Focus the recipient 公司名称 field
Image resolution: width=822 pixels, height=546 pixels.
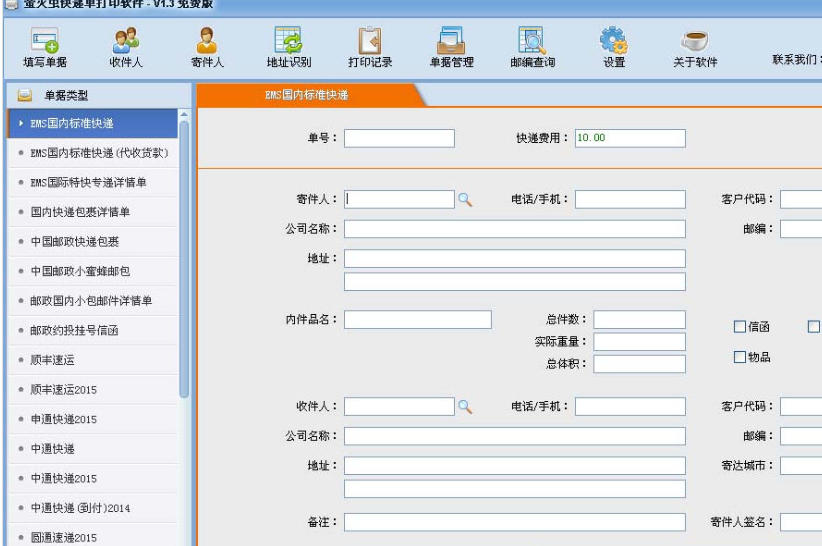click(x=515, y=436)
